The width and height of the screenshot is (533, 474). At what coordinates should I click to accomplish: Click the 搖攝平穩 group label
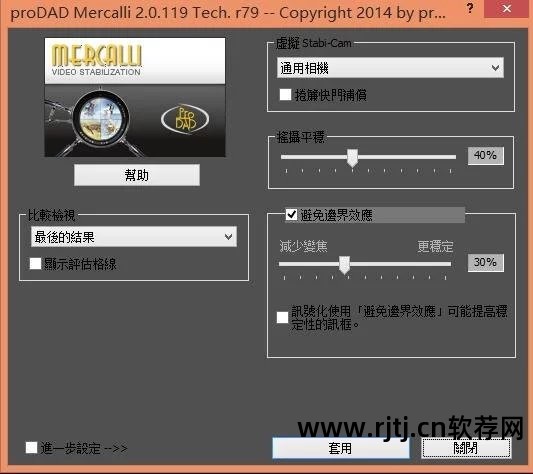[x=300, y=137]
